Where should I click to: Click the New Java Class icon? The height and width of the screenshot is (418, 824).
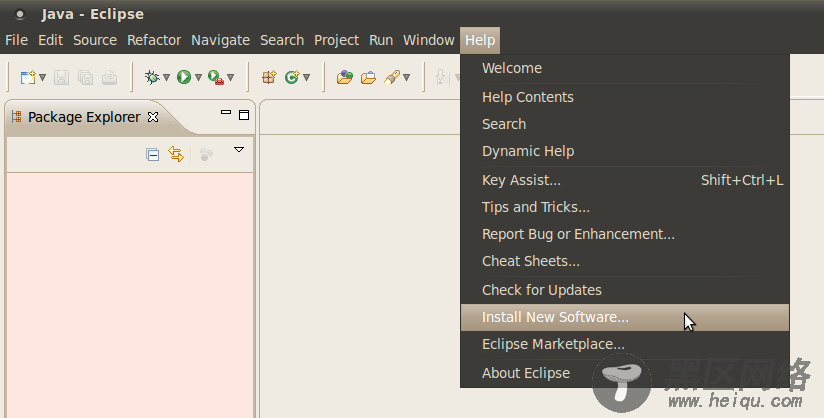click(292, 77)
